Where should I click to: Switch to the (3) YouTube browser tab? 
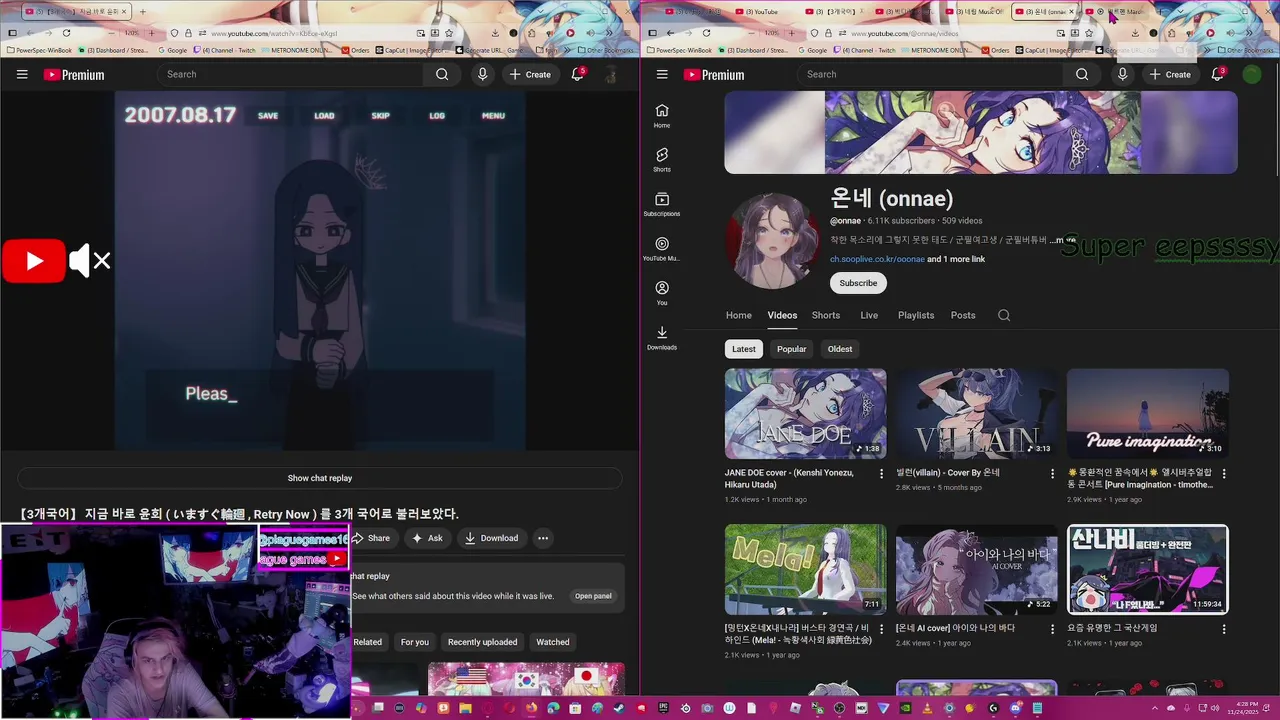pyautogui.click(x=763, y=12)
